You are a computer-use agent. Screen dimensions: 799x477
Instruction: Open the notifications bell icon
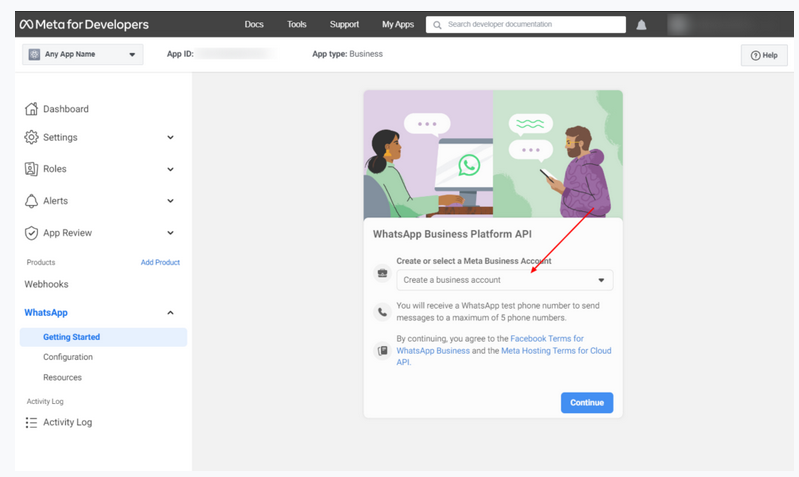[x=641, y=24]
